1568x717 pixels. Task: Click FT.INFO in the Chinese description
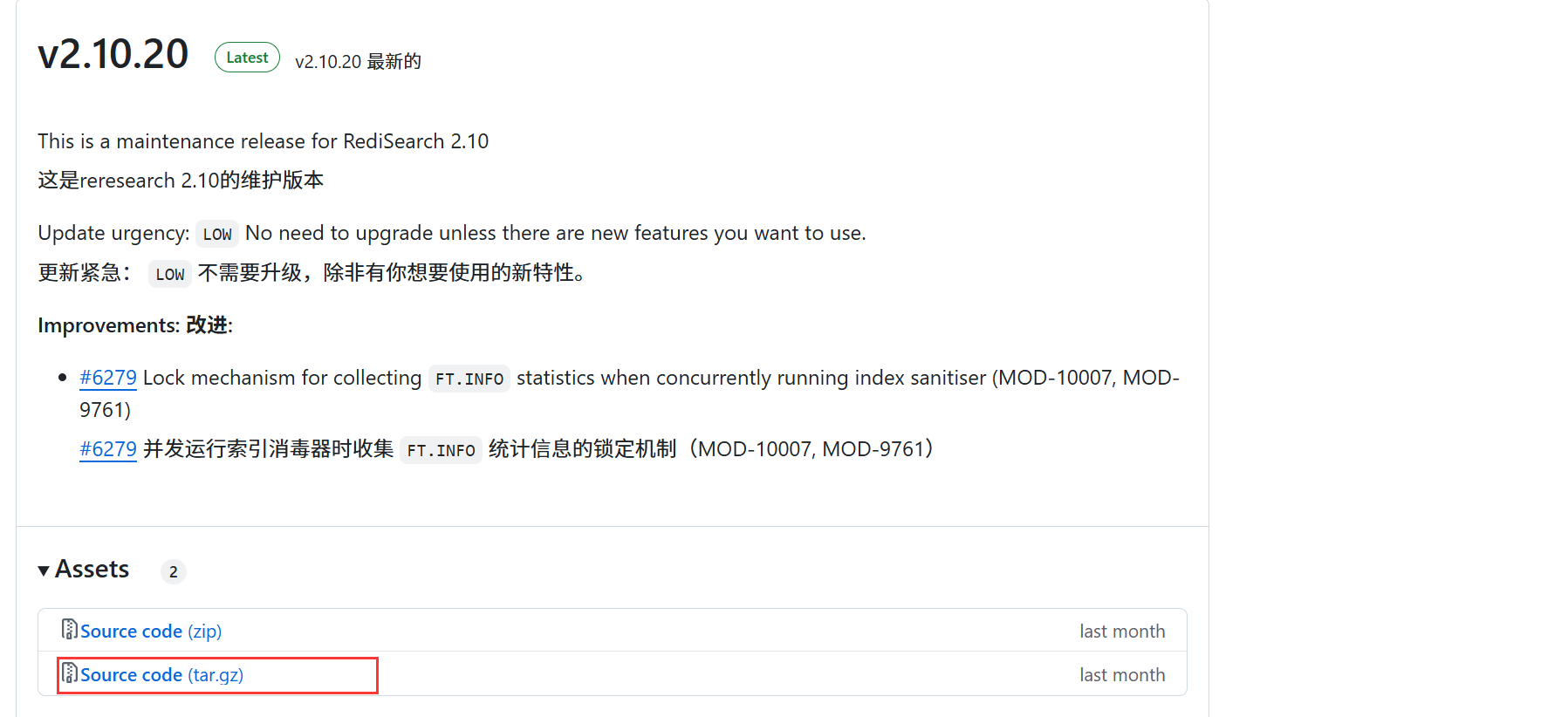point(442,449)
